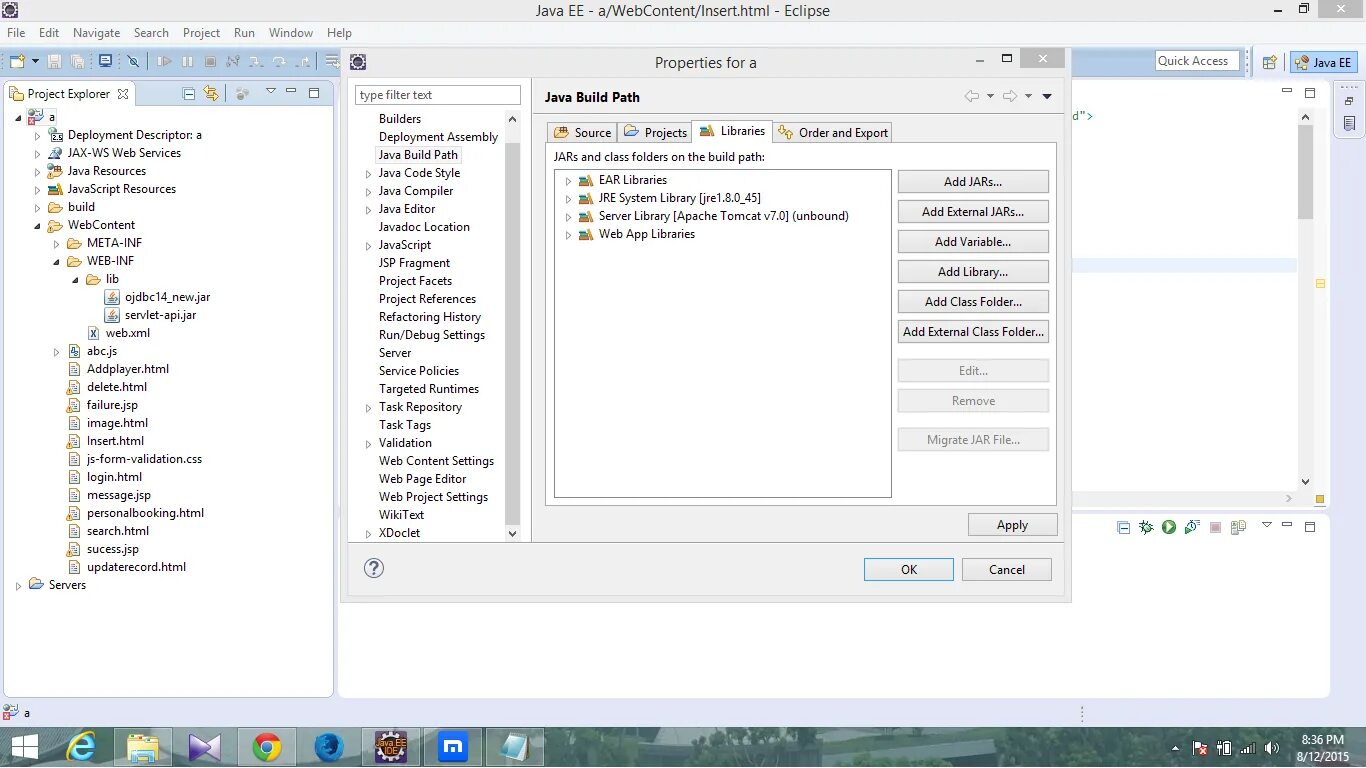Viewport: 1366px width, 768px height.
Task: Click forward arrow in Properties dialog header
Action: [x=1010, y=96]
